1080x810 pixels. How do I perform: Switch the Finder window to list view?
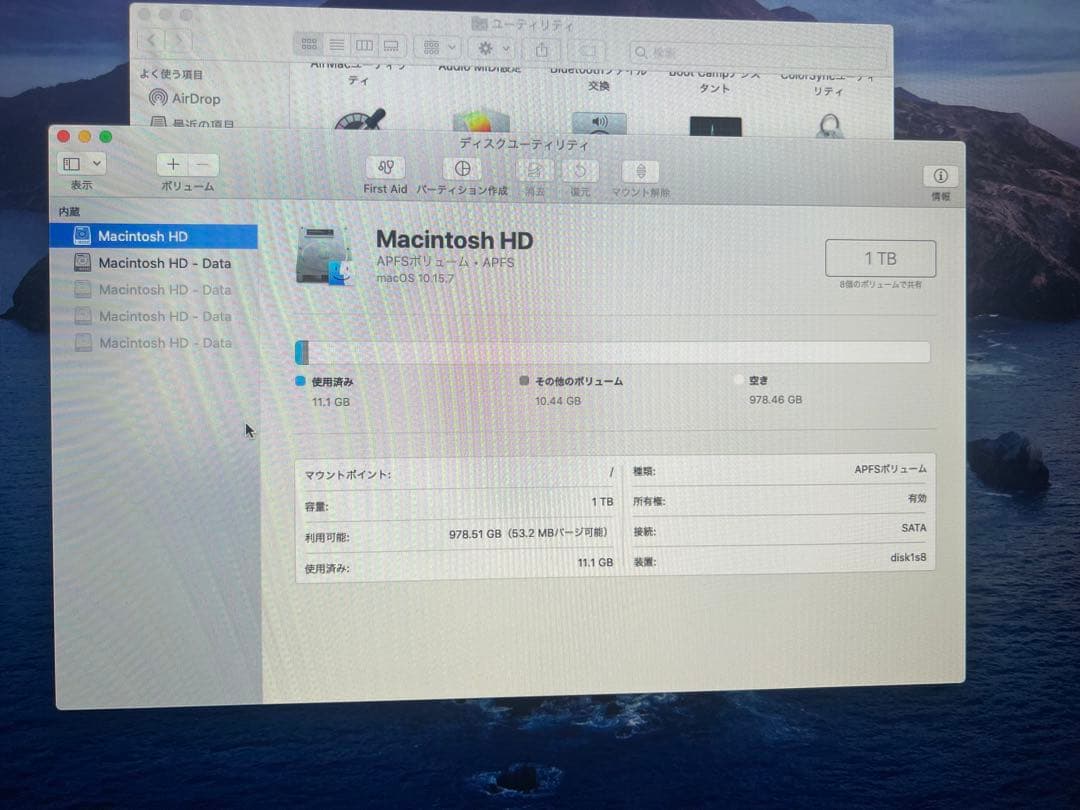point(337,44)
